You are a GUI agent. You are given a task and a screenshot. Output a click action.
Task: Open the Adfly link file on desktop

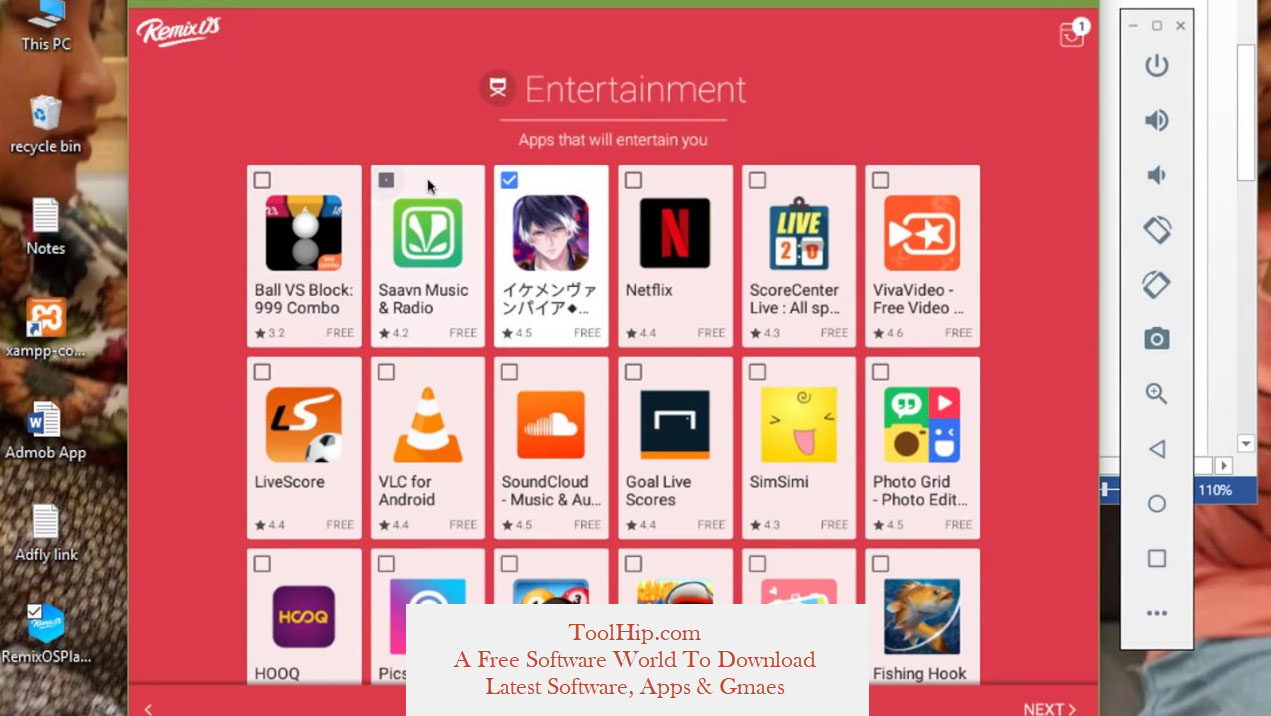point(46,533)
